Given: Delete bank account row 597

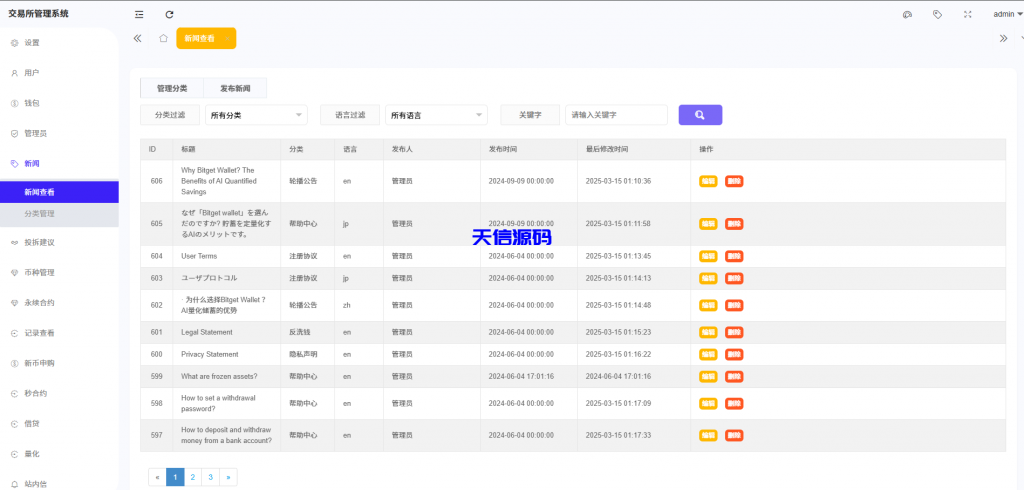Looking at the screenshot, I should point(734,435).
